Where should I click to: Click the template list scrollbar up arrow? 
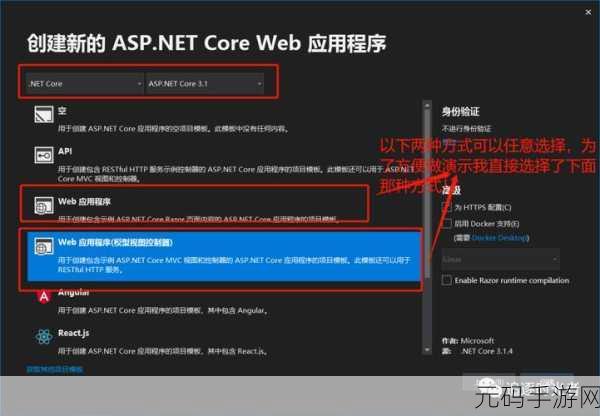pyautogui.click(x=427, y=105)
